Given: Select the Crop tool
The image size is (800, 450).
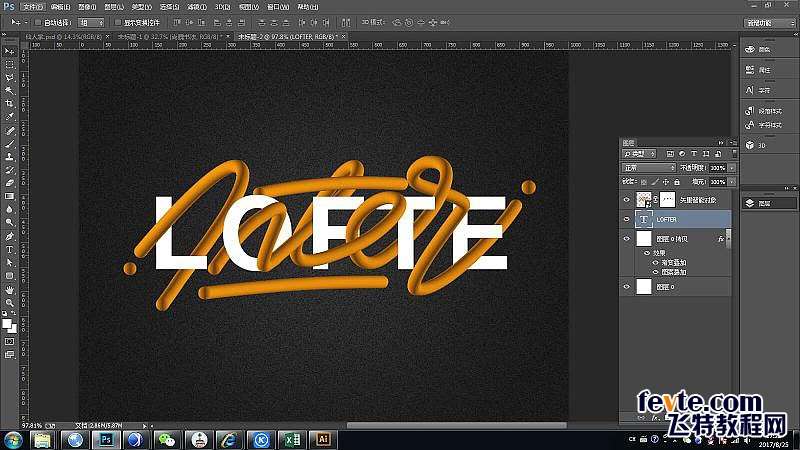Looking at the screenshot, I should (10, 104).
